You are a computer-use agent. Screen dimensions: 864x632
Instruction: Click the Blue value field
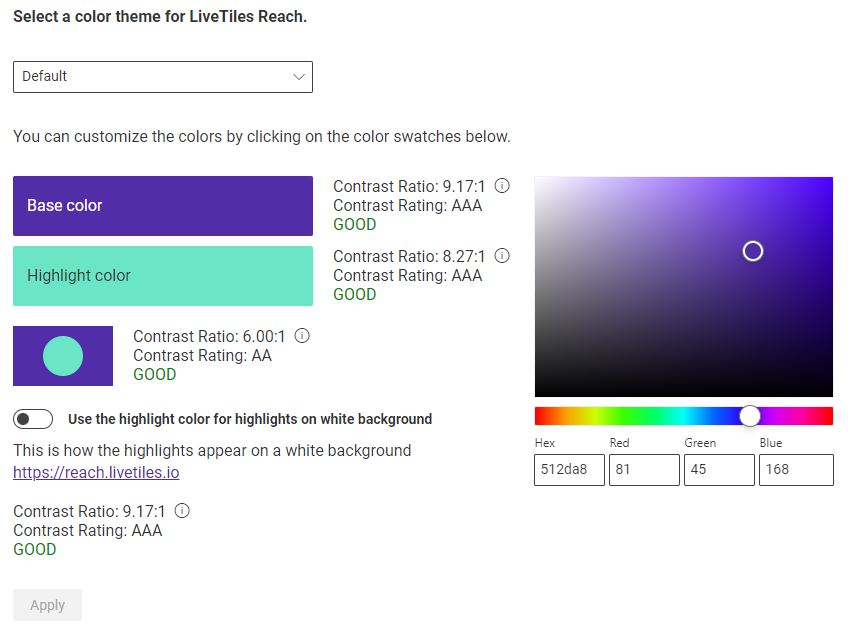coord(796,469)
